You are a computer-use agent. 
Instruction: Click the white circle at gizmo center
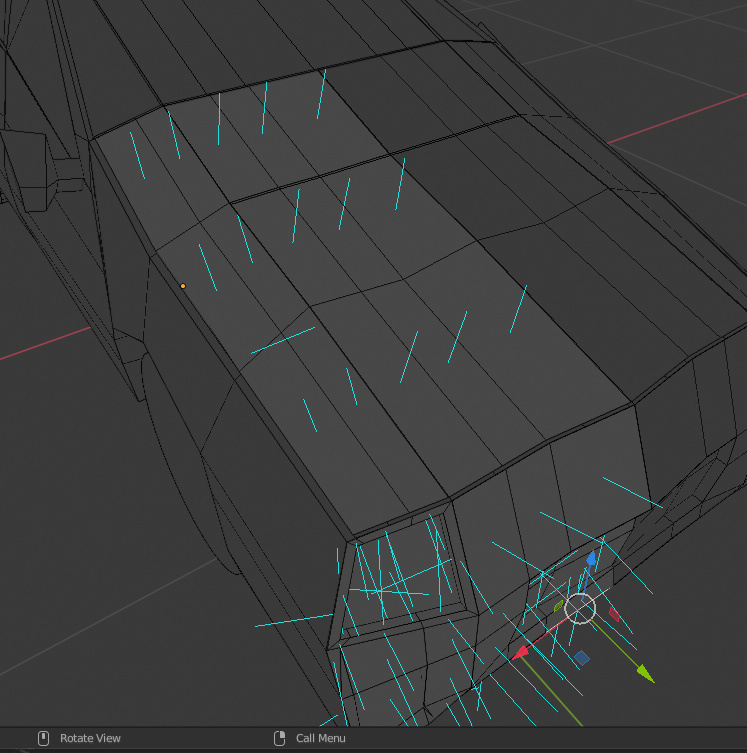580,608
